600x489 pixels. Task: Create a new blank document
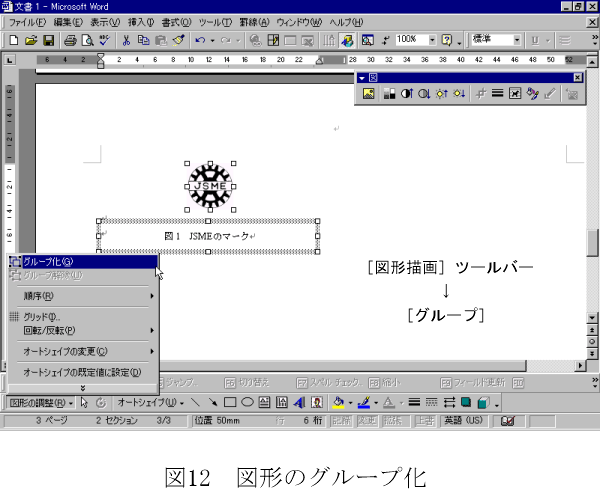tap(14, 40)
